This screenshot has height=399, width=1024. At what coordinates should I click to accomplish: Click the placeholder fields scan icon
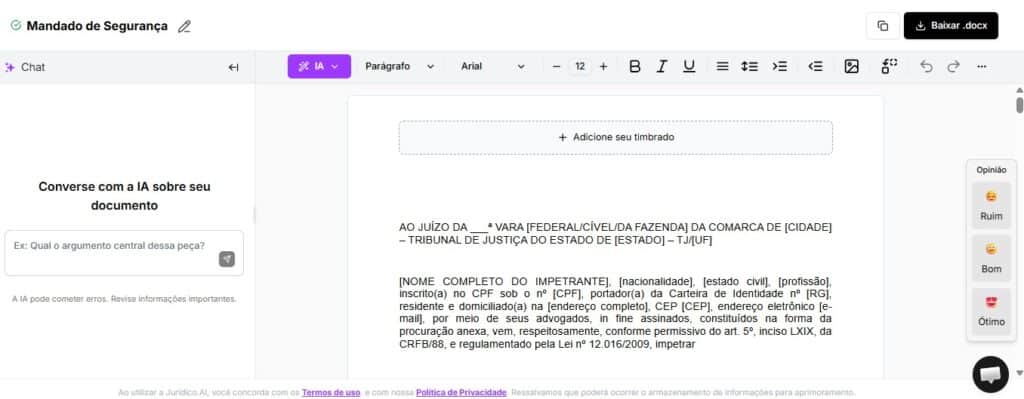point(889,67)
